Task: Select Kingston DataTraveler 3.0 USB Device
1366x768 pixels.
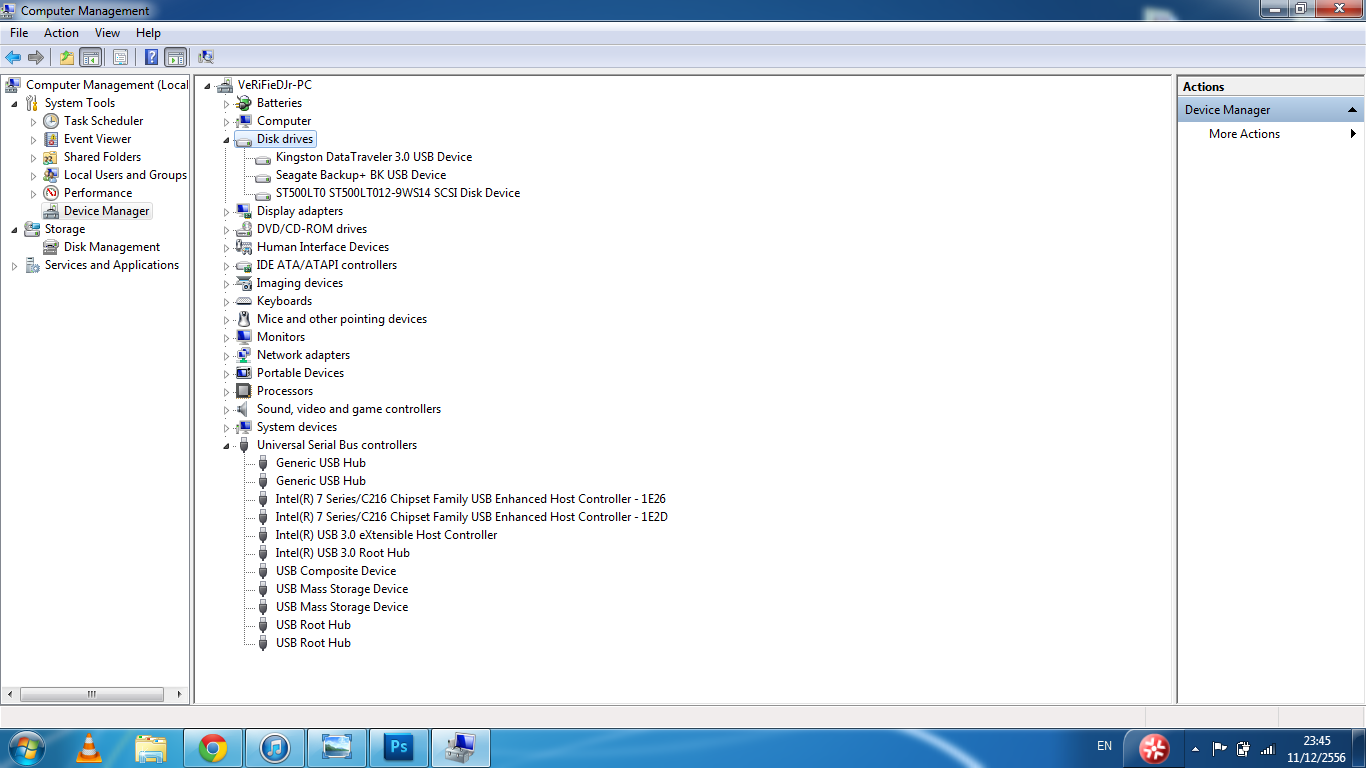Action: click(374, 157)
